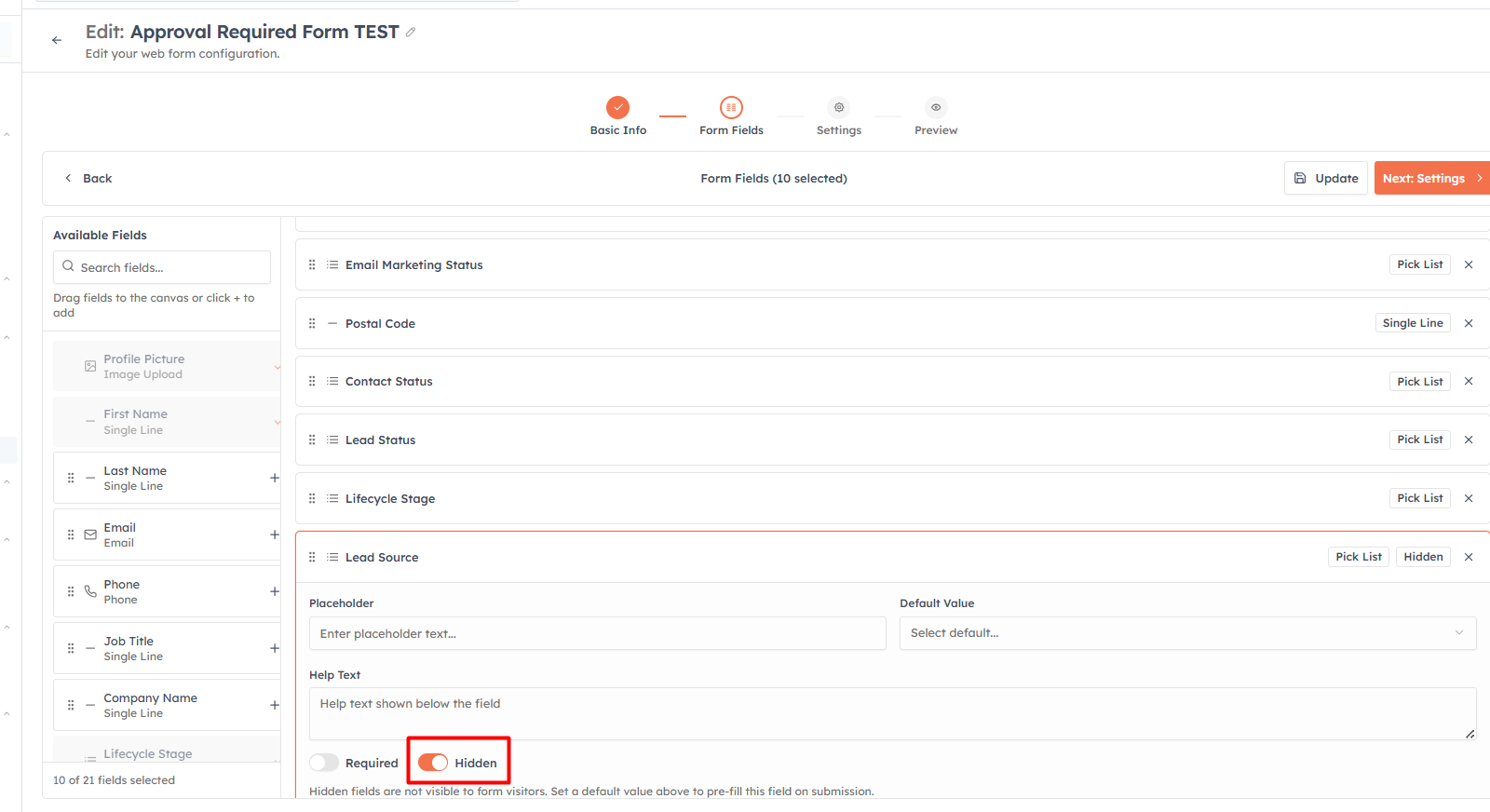Click drag handle of Postal Code row
The width and height of the screenshot is (1490, 812).
(312, 323)
